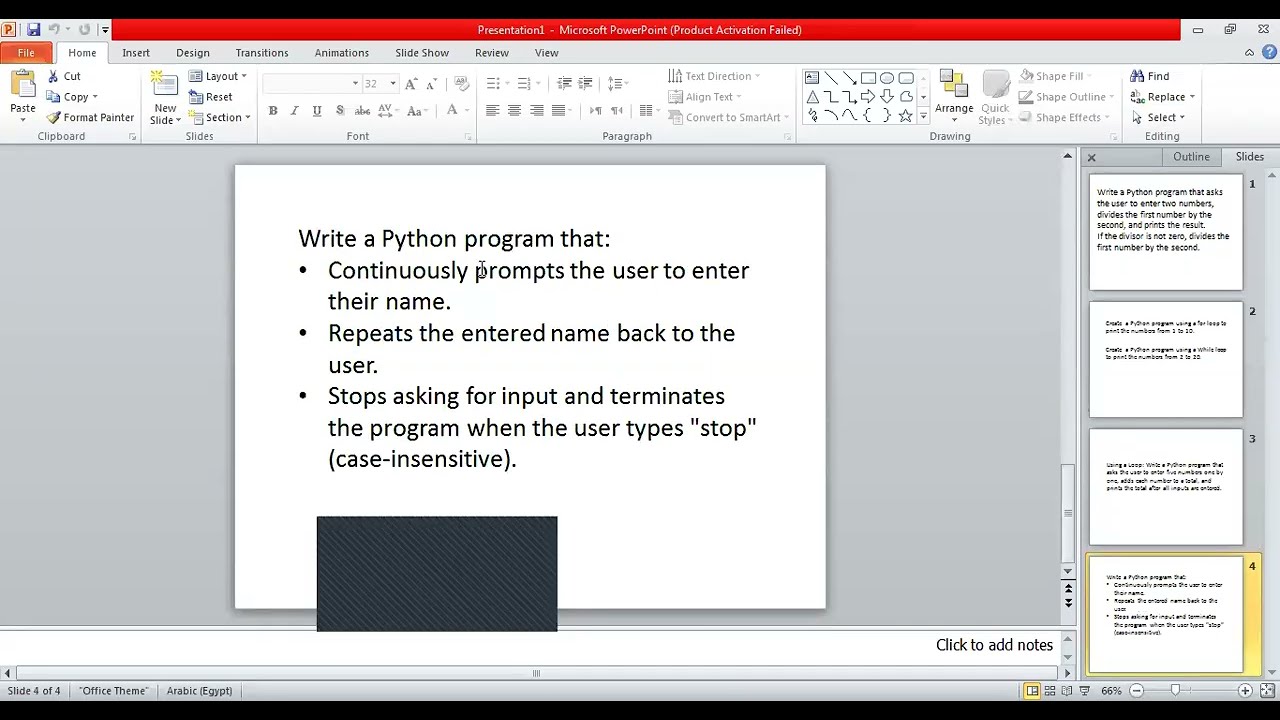Screen dimensions: 1280x720
Task: Open PowerPoint Help question mark
Action: (1269, 53)
